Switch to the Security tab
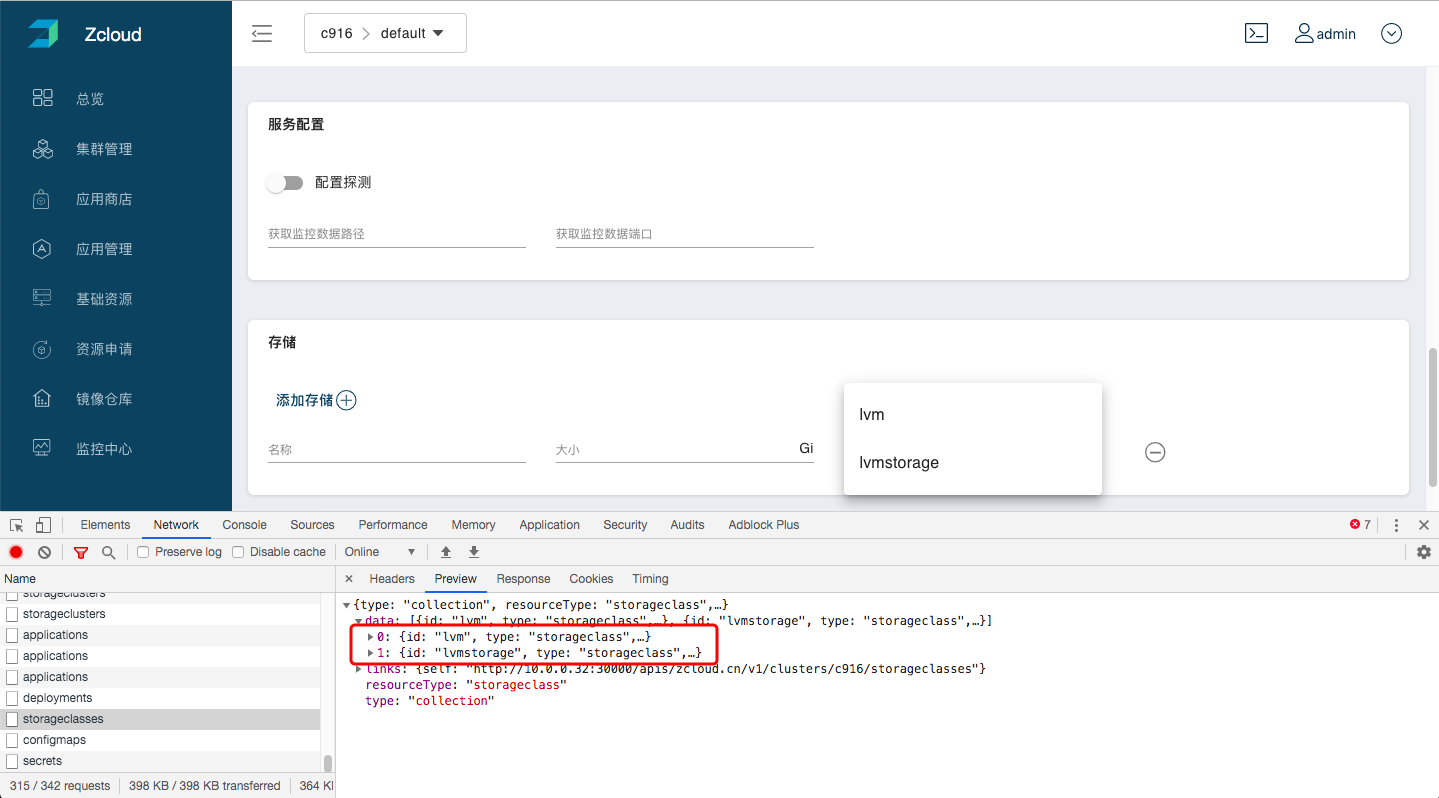Image resolution: width=1439 pixels, height=798 pixels. point(625,525)
